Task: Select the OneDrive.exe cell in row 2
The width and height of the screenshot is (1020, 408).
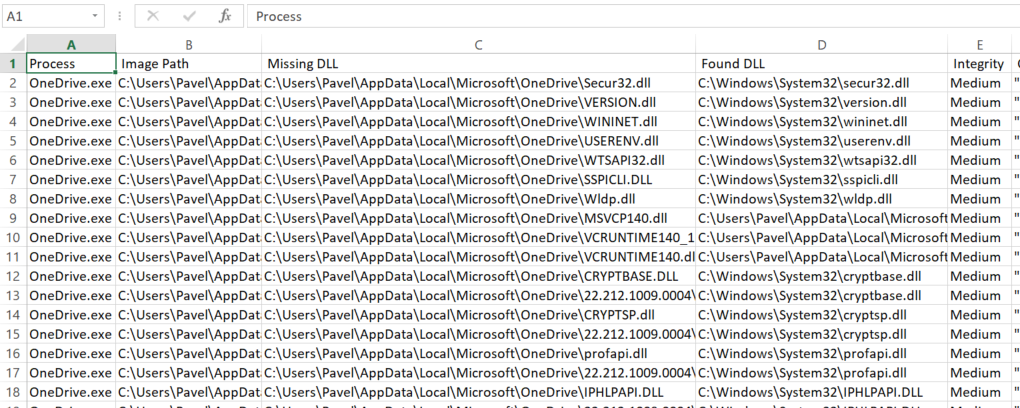Action: click(72, 83)
